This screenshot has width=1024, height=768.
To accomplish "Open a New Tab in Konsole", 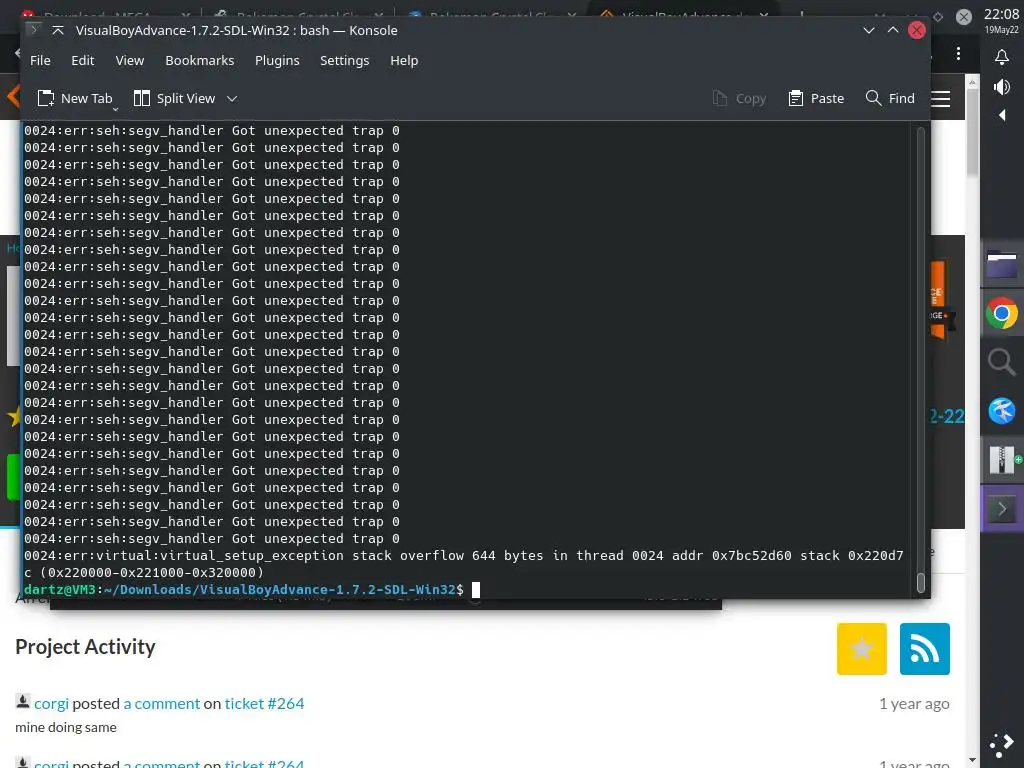I will 75,98.
